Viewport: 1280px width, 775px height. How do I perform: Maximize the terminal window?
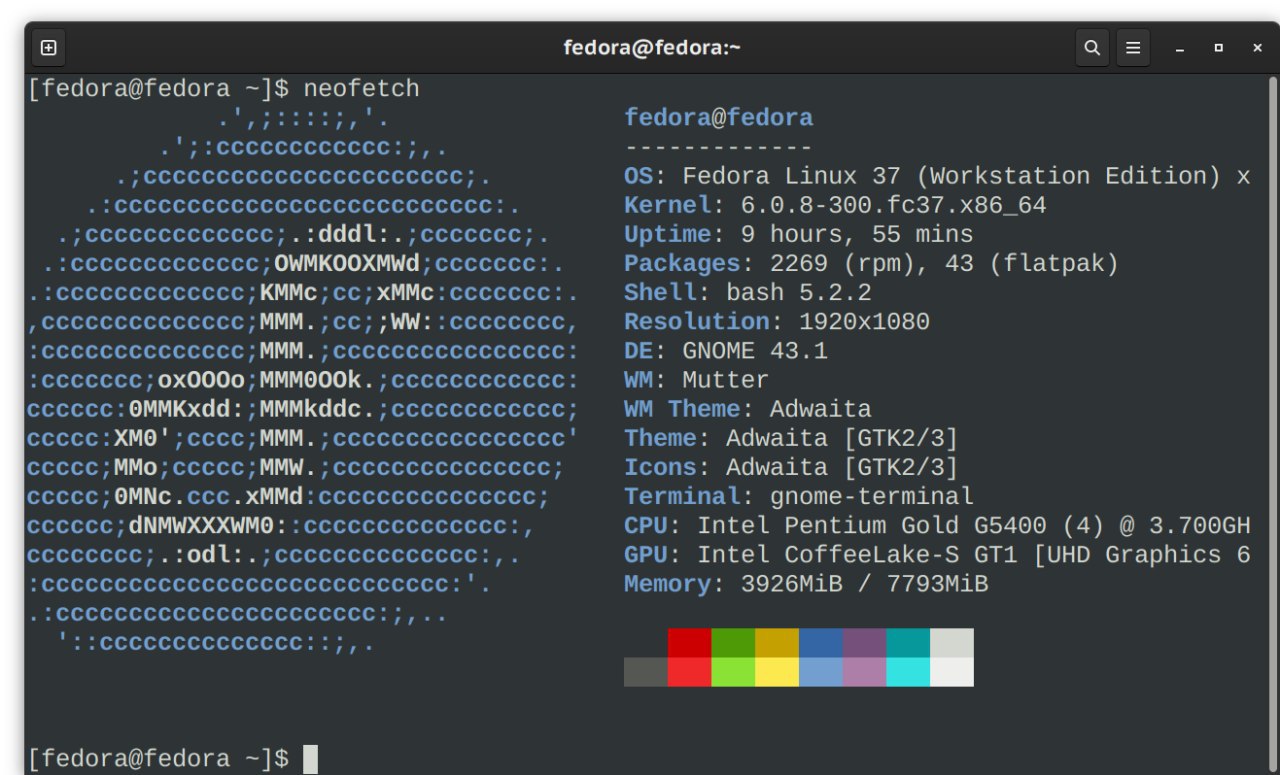coord(1218,48)
